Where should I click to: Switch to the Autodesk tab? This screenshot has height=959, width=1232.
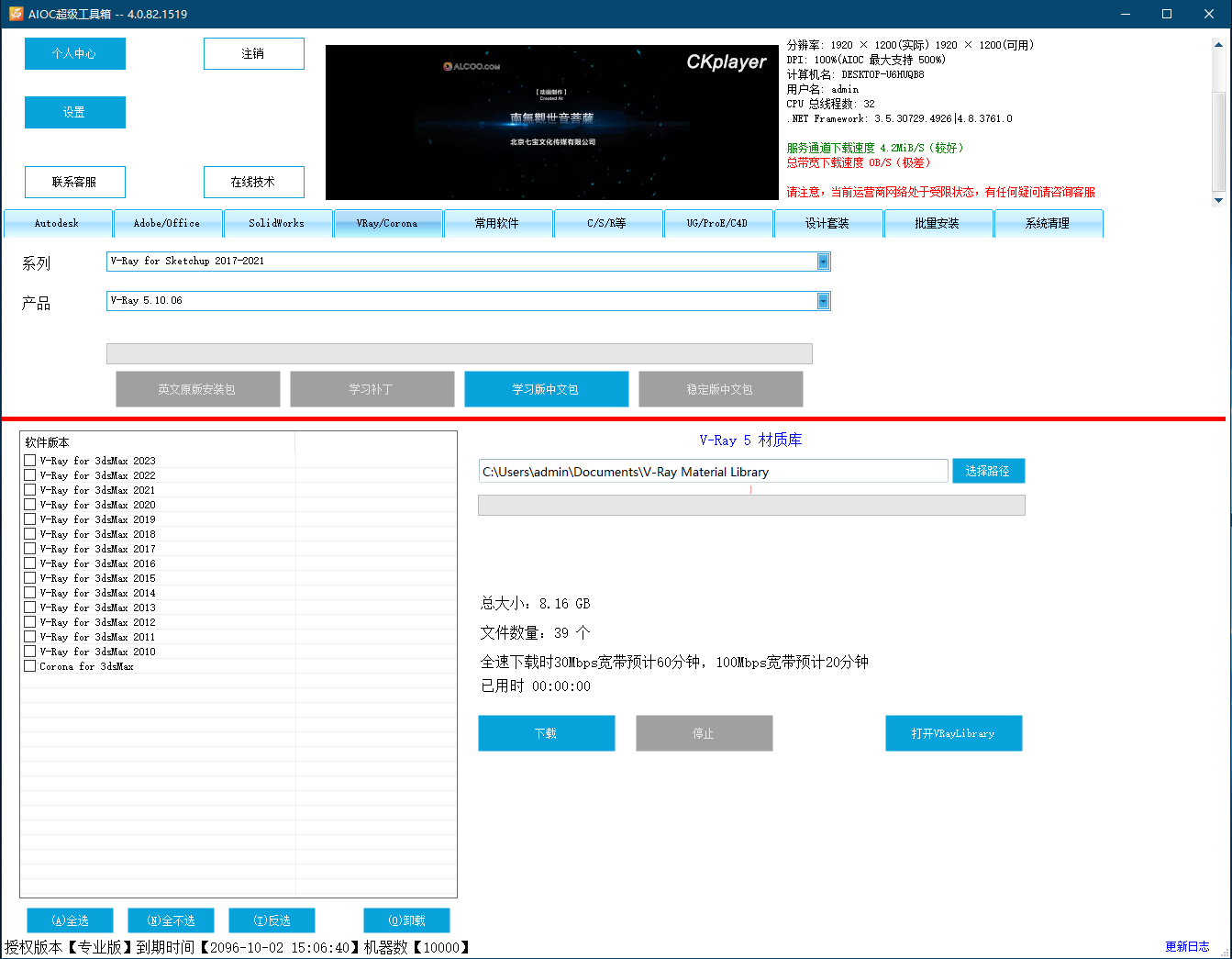(58, 223)
